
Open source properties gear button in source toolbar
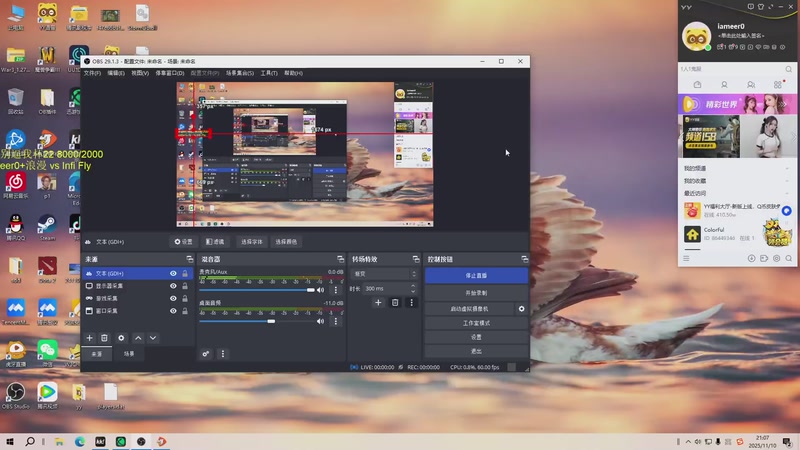click(183, 242)
